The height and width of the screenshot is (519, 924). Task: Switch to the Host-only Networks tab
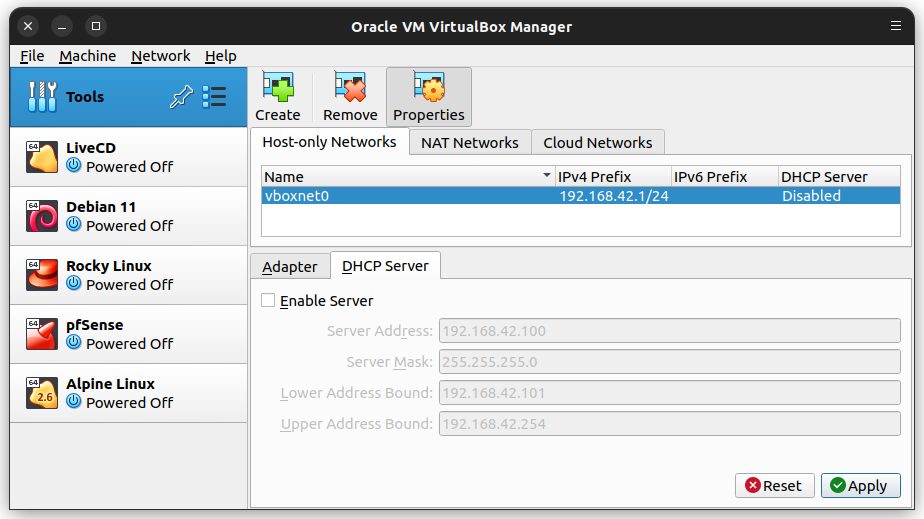click(329, 142)
